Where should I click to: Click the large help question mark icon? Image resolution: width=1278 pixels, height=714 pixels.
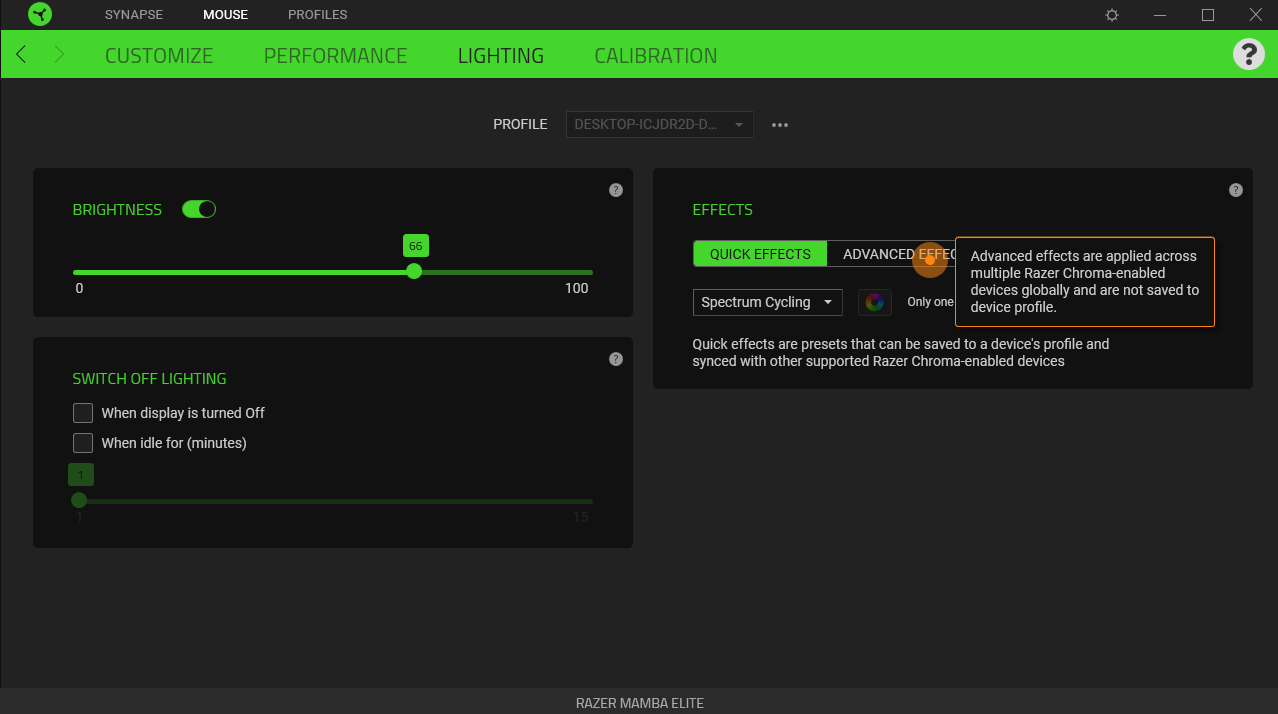click(1248, 54)
